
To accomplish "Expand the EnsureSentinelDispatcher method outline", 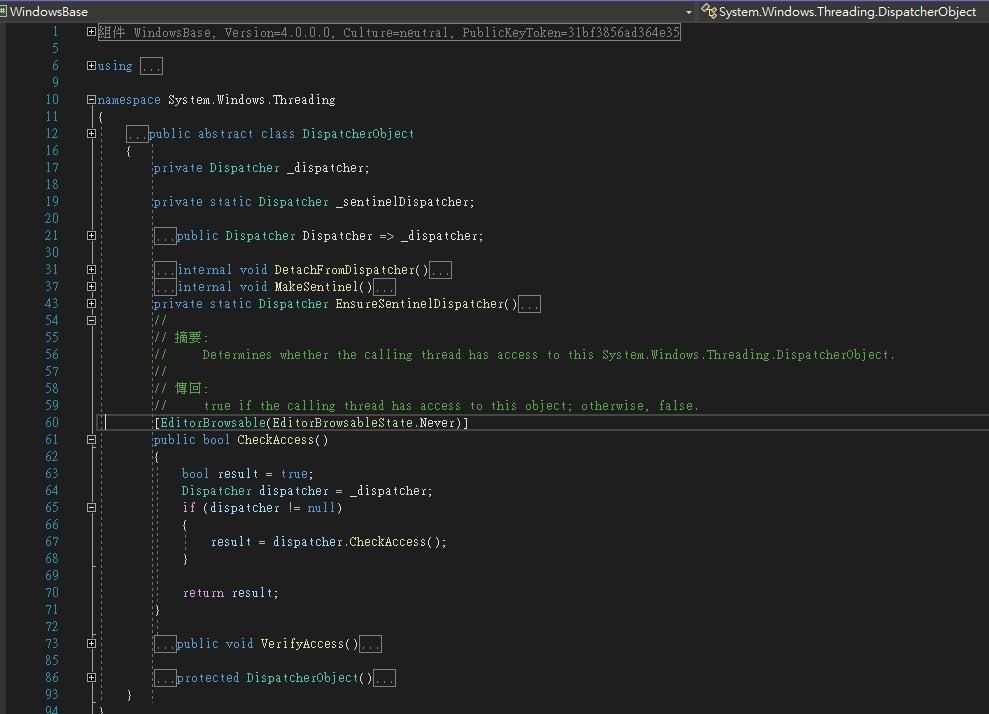I will click(x=91, y=304).
